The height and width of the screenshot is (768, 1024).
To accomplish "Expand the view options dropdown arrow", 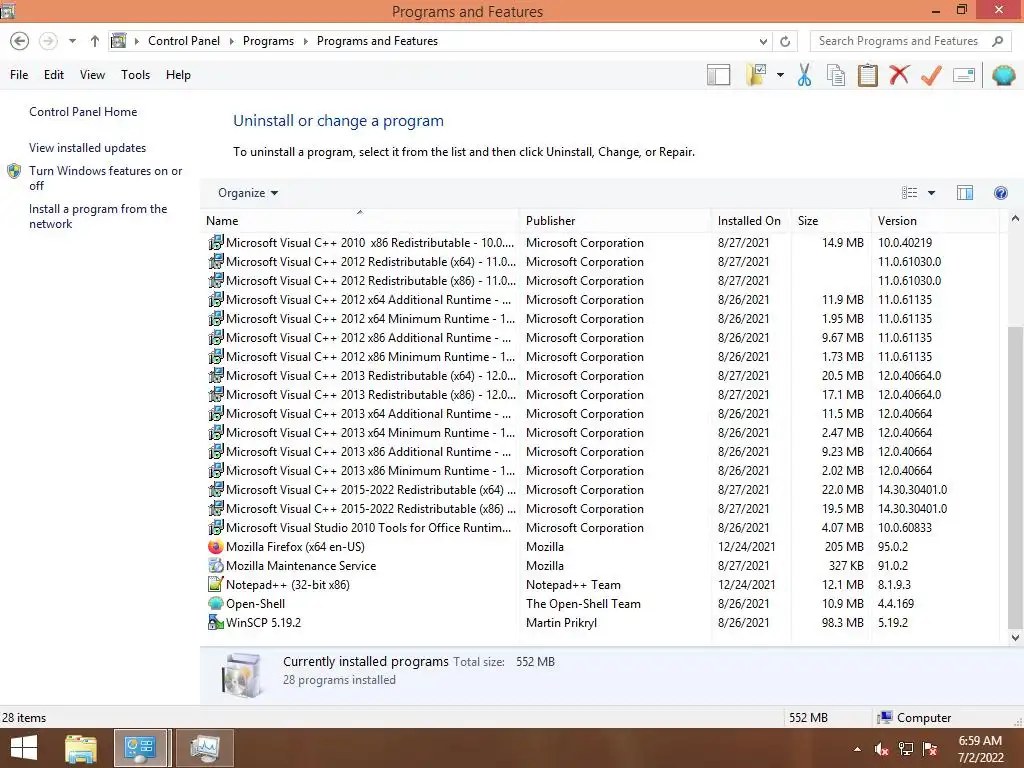I will point(931,193).
